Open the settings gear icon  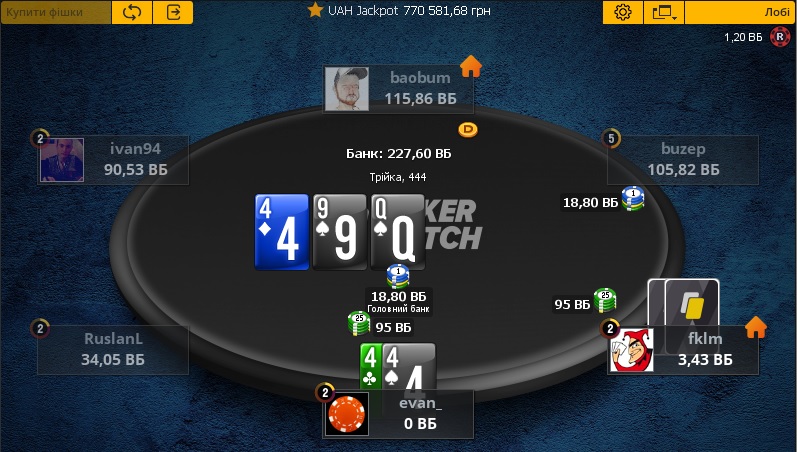pos(623,12)
